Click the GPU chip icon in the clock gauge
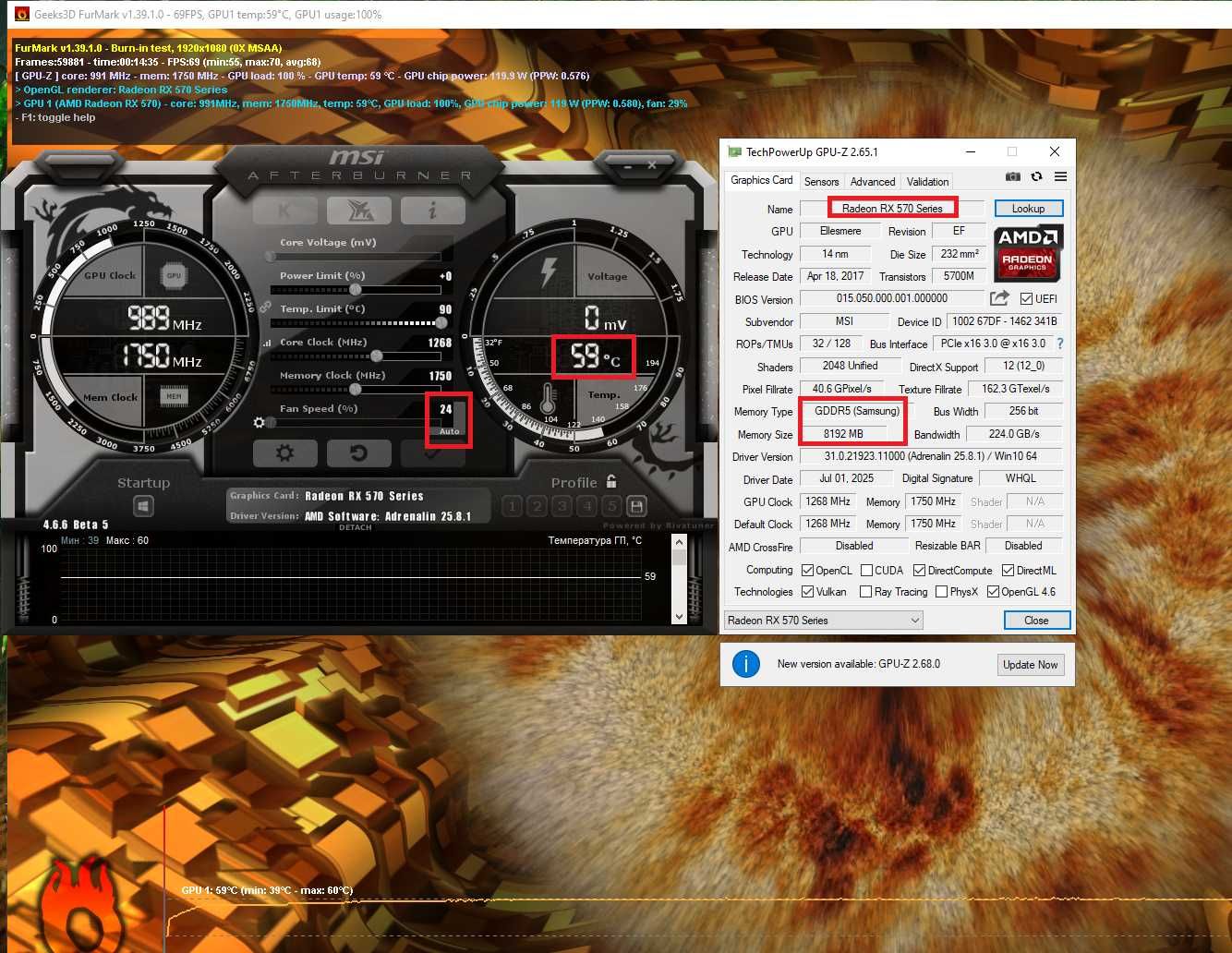The image size is (1232, 953). pyautogui.click(x=174, y=275)
